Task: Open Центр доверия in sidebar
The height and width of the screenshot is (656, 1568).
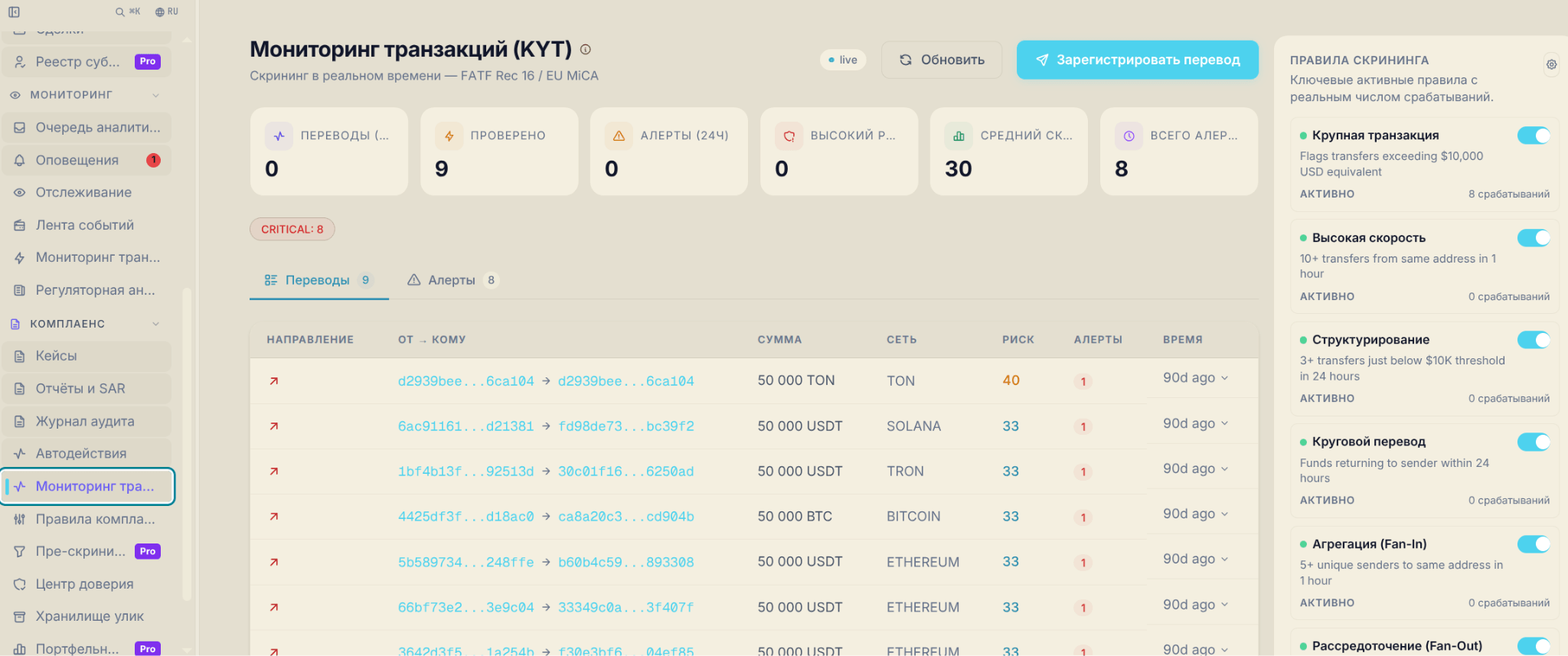Action: coord(87,584)
